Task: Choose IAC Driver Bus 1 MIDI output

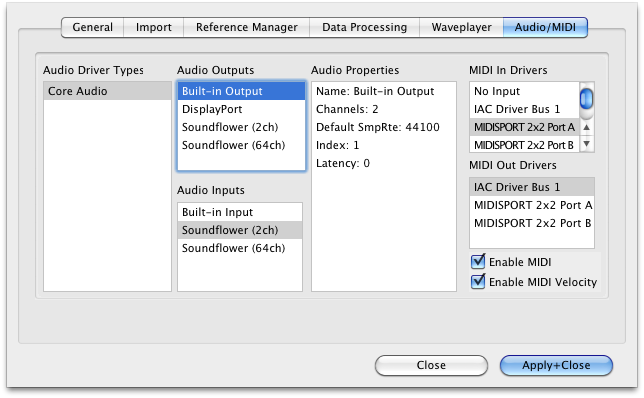Action: pyautogui.click(x=532, y=187)
